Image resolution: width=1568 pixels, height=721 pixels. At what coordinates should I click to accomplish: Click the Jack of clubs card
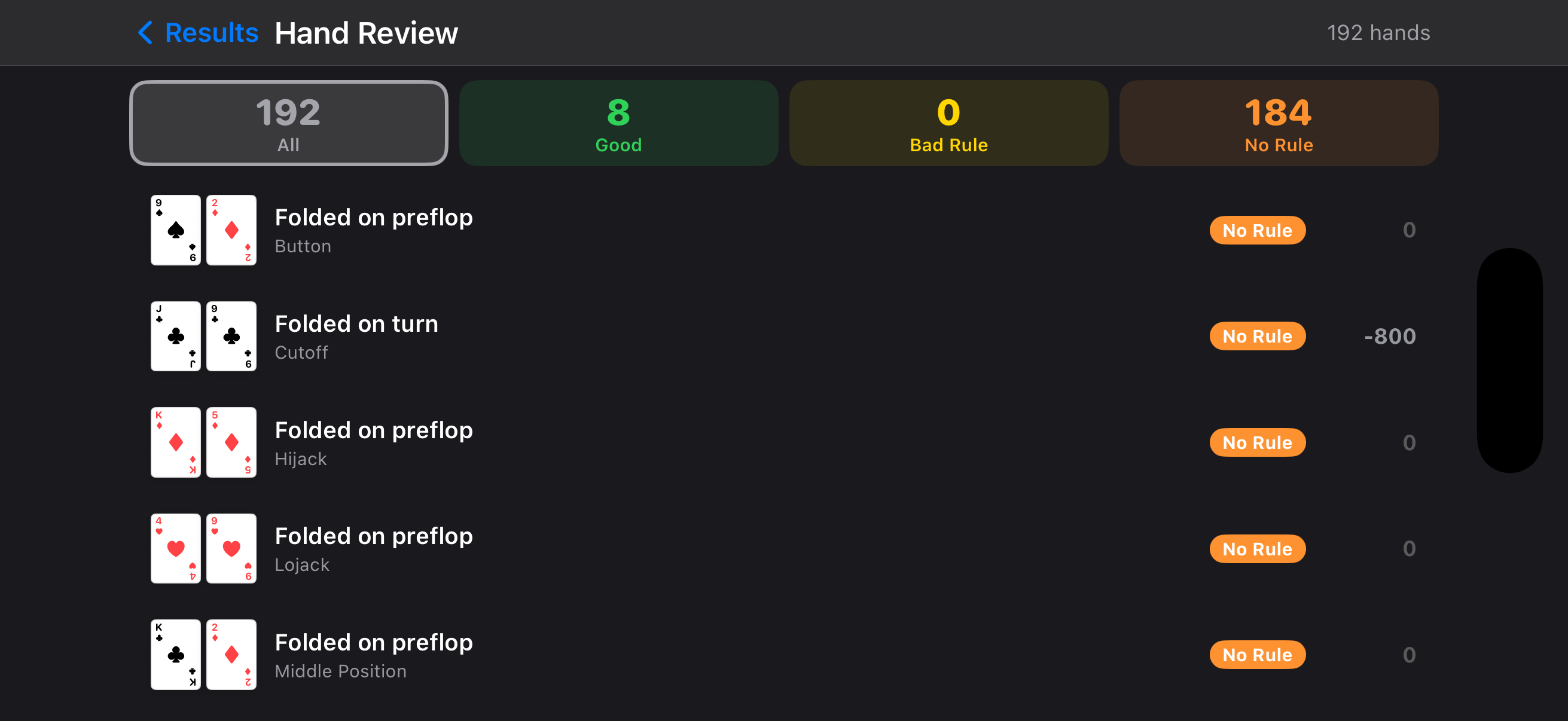pyautogui.click(x=176, y=336)
